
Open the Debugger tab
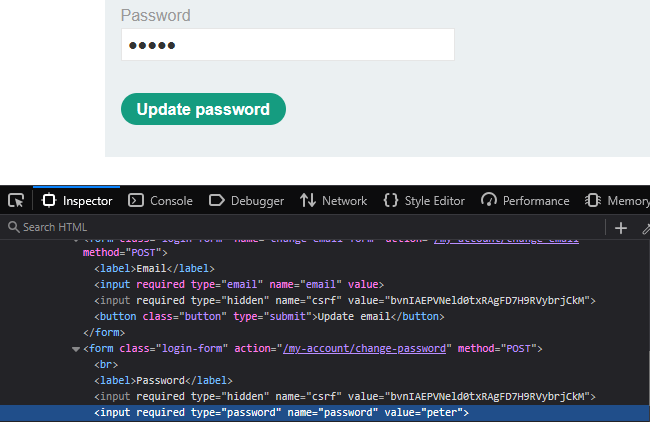pos(246,201)
